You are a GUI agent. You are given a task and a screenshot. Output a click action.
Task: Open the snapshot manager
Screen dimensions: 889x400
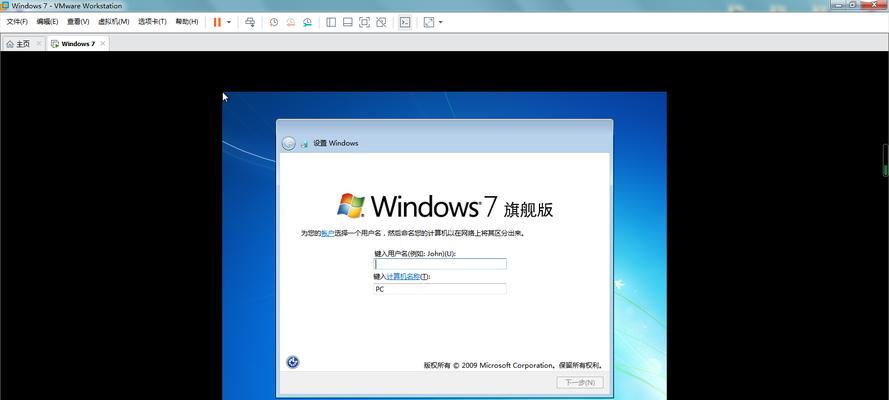[x=307, y=22]
